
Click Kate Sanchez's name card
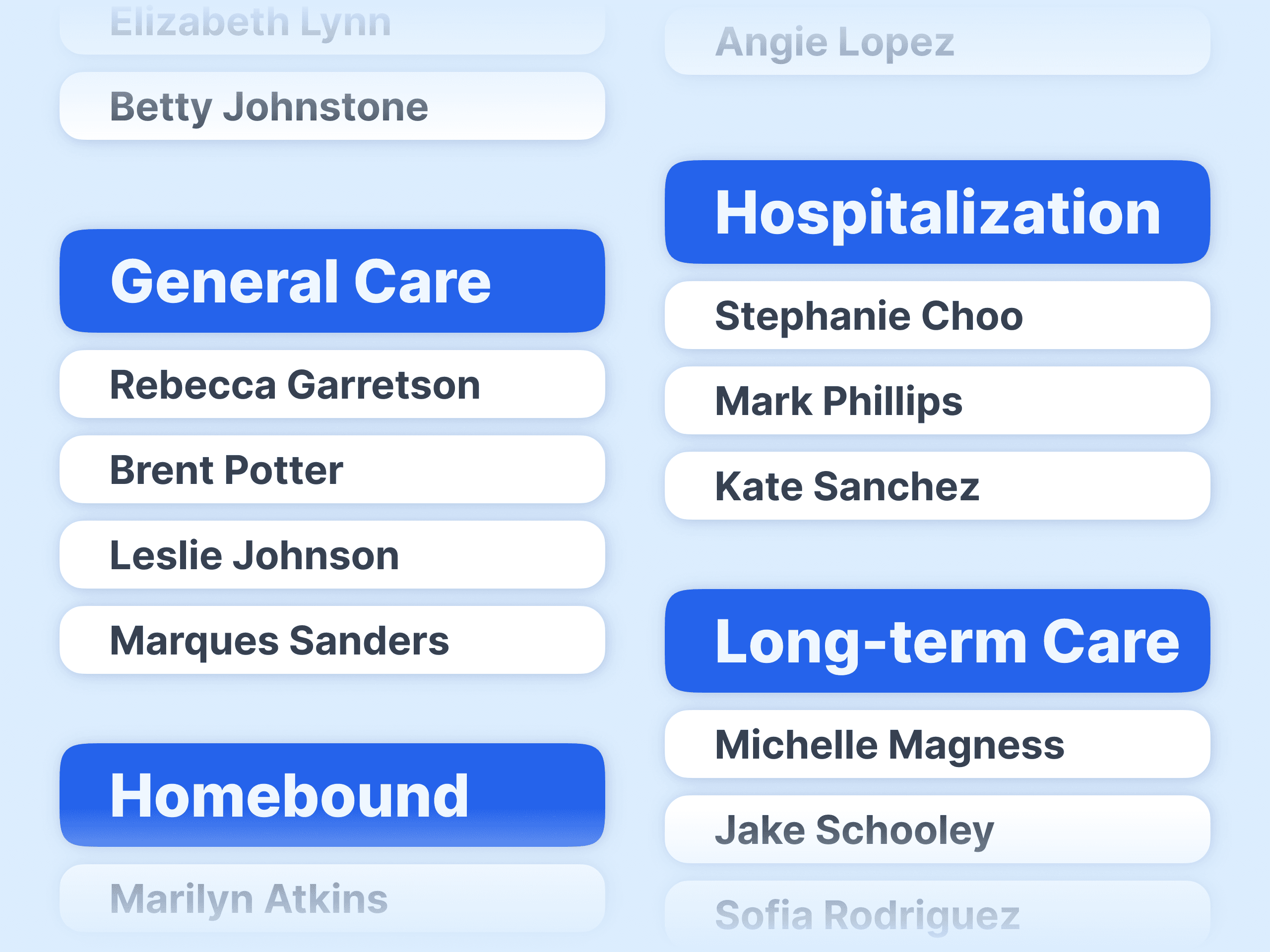[x=937, y=485]
